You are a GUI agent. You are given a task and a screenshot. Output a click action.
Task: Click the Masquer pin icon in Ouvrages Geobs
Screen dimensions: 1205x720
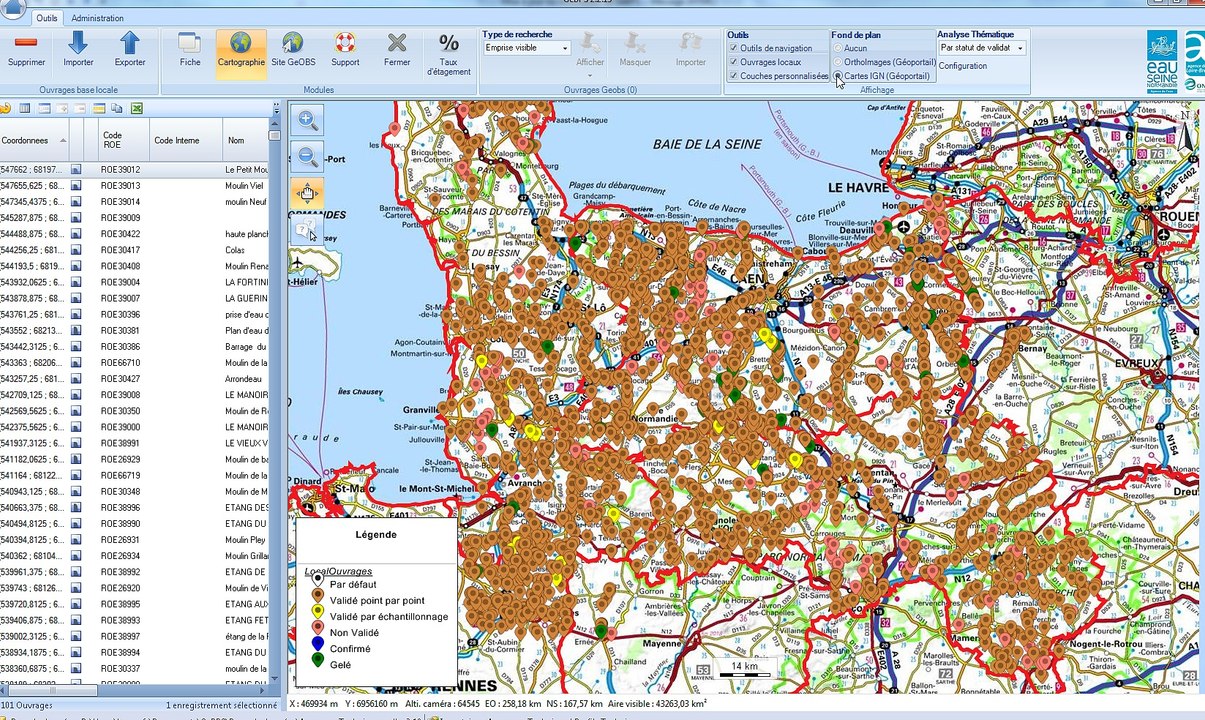click(x=635, y=42)
